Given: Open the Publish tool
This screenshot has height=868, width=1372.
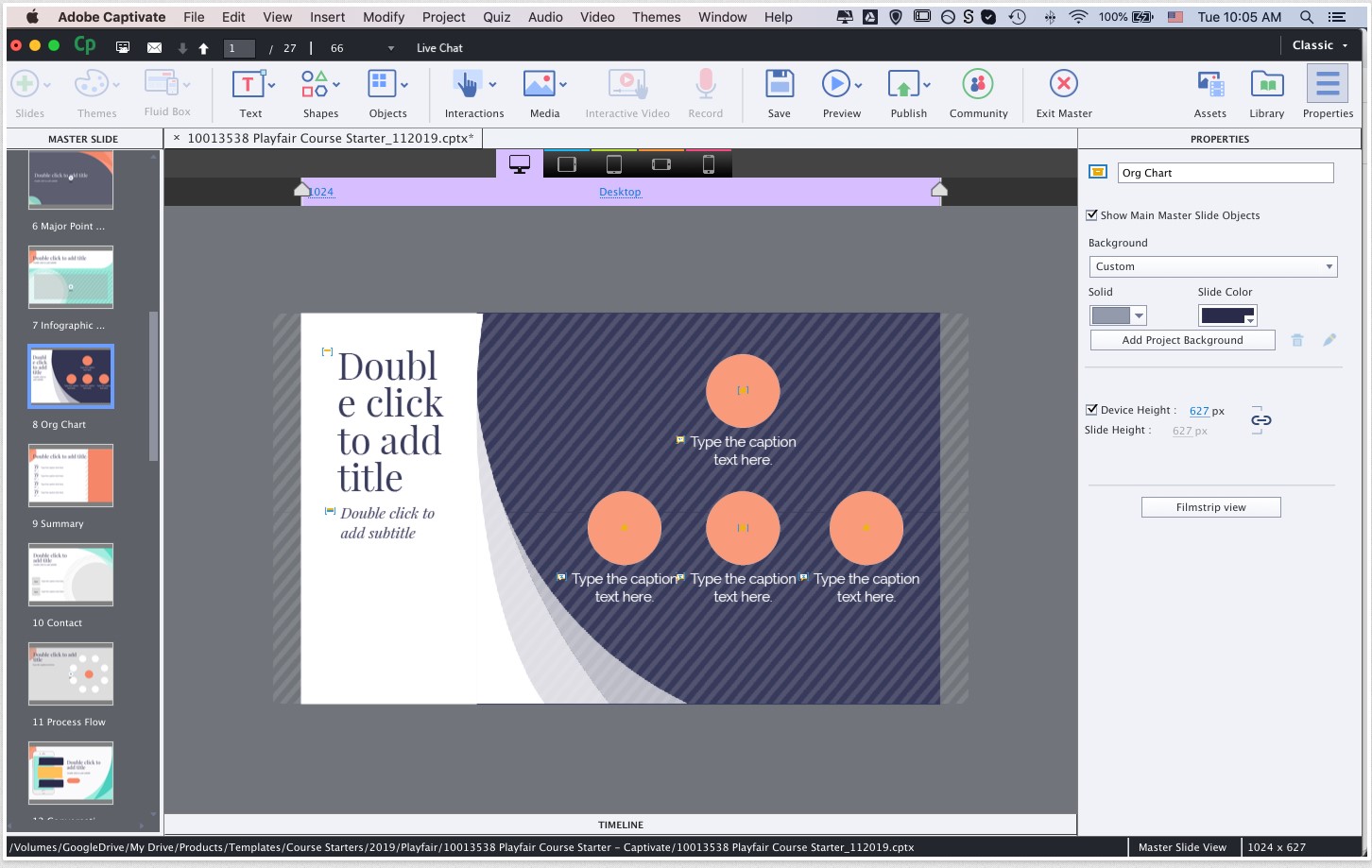Looking at the screenshot, I should (904, 85).
